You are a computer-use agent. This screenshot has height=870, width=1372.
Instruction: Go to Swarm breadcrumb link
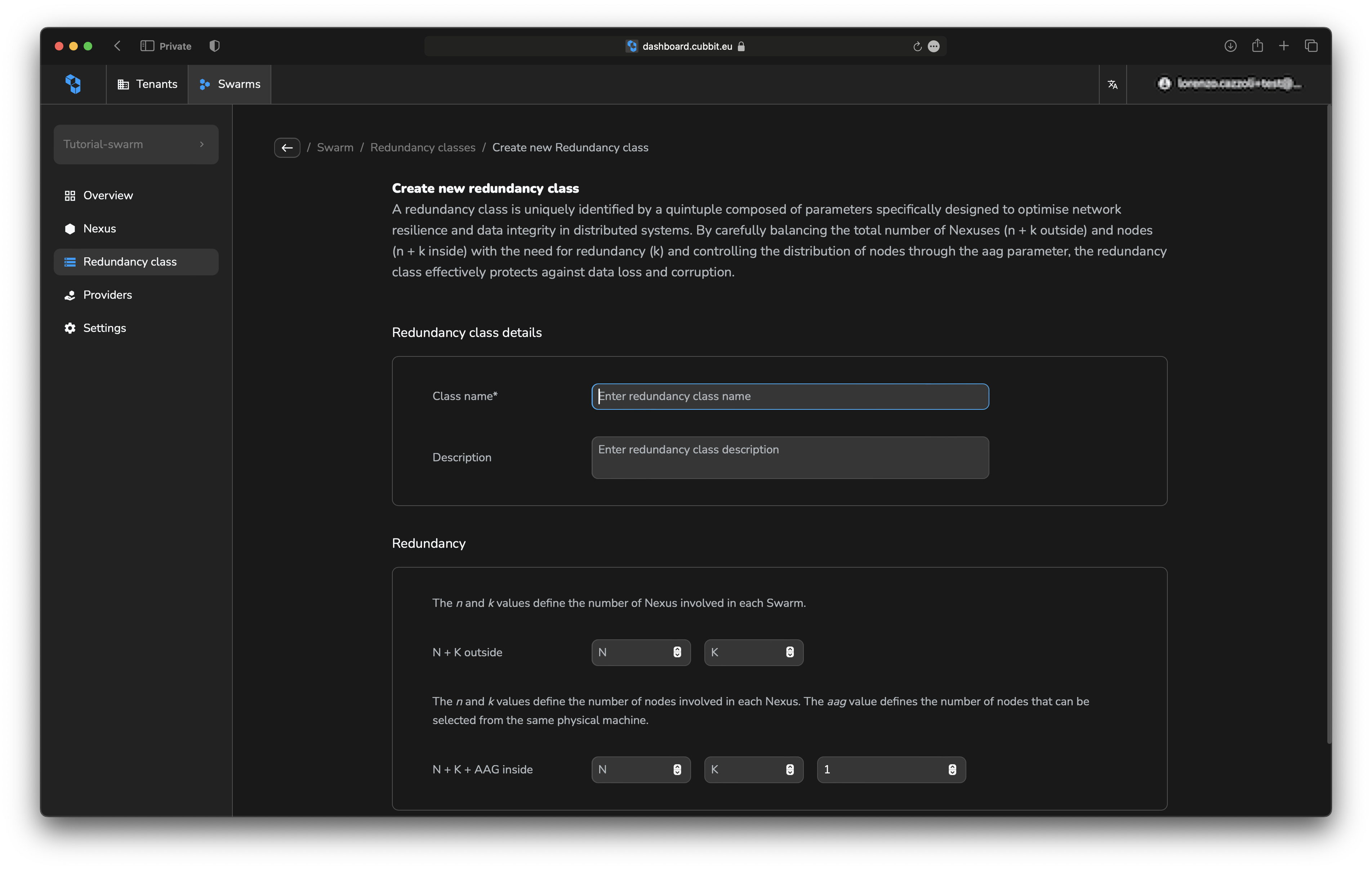click(x=335, y=148)
